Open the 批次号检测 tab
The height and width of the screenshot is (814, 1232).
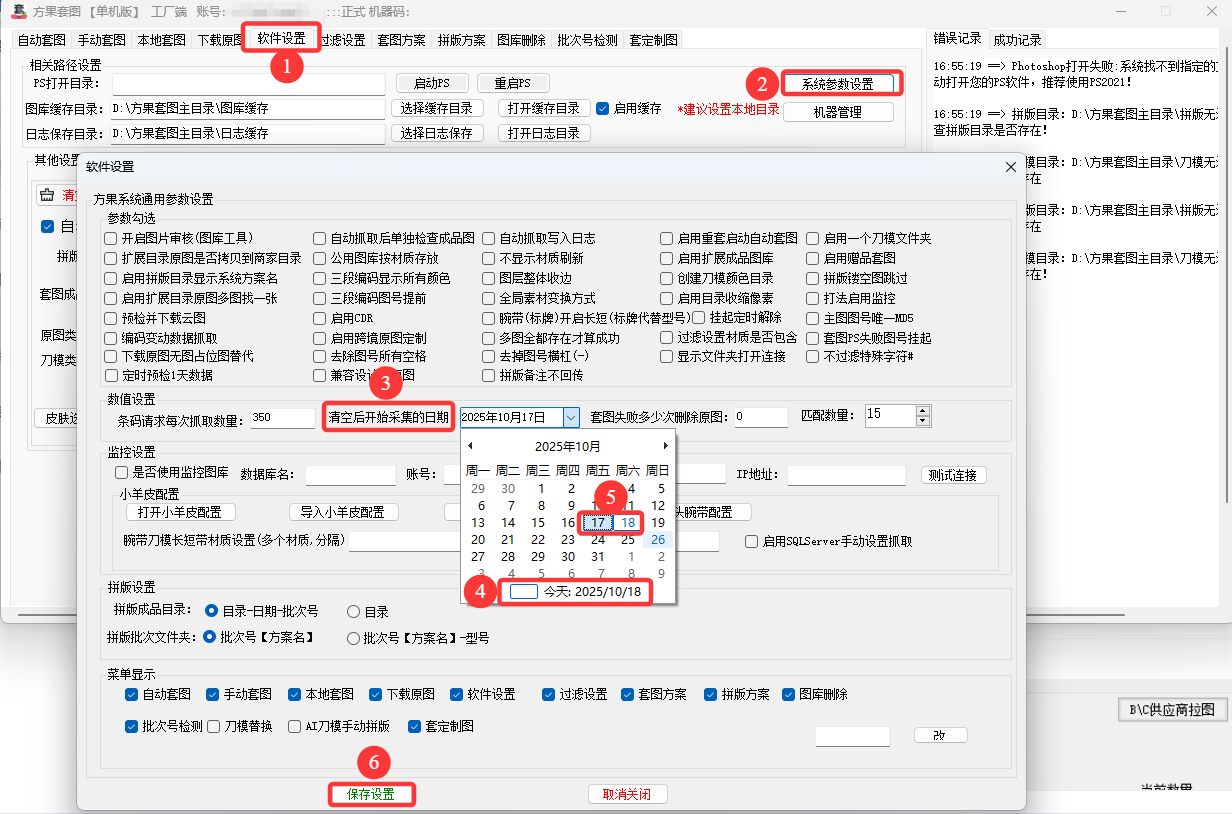(x=587, y=40)
